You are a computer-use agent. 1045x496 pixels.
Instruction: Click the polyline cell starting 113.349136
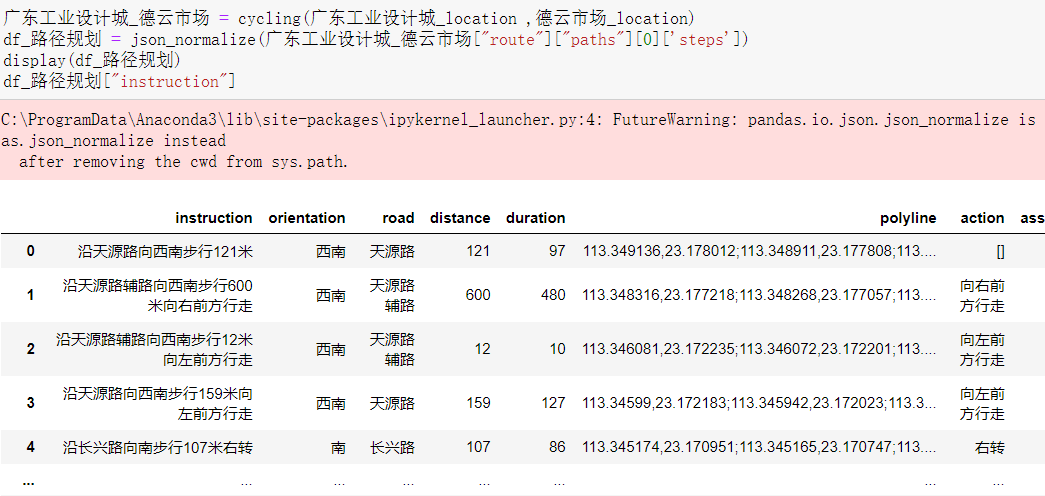point(760,251)
